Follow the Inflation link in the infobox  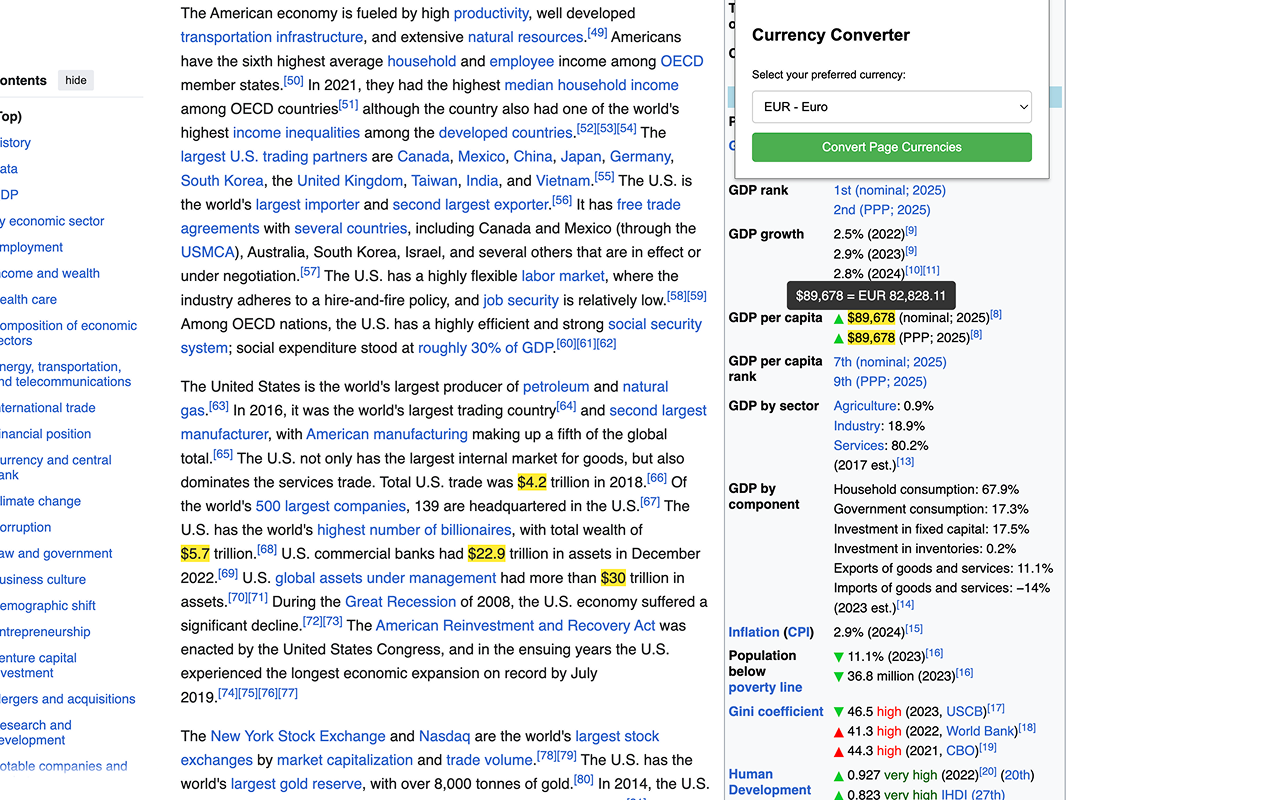pos(754,632)
